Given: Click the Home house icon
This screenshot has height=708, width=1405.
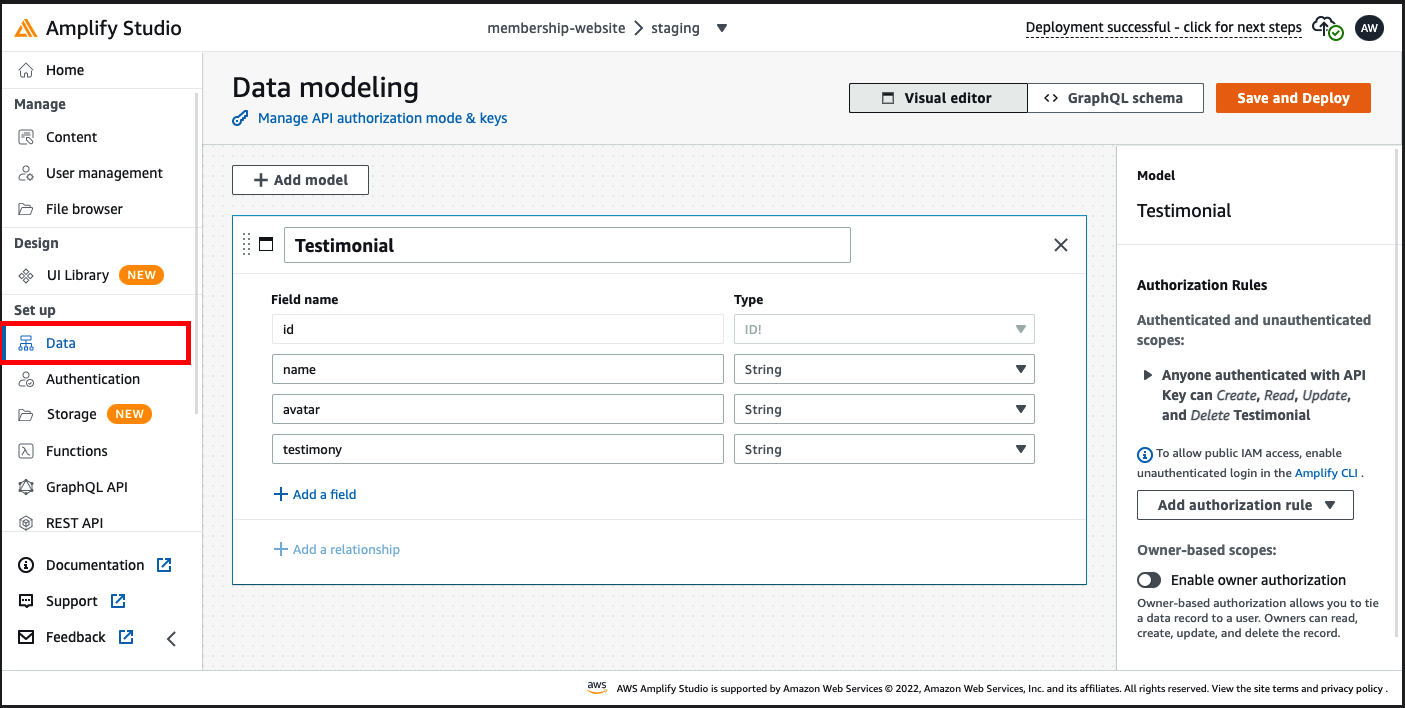Looking at the screenshot, I should coord(27,70).
